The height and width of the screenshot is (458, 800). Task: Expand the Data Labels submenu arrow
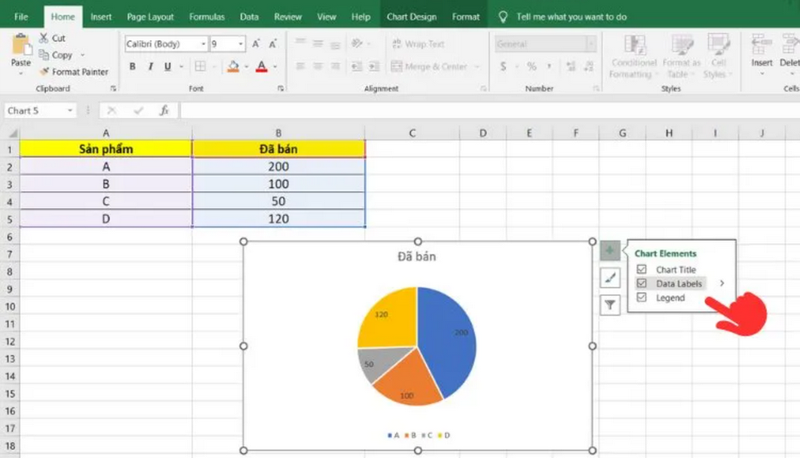722,283
